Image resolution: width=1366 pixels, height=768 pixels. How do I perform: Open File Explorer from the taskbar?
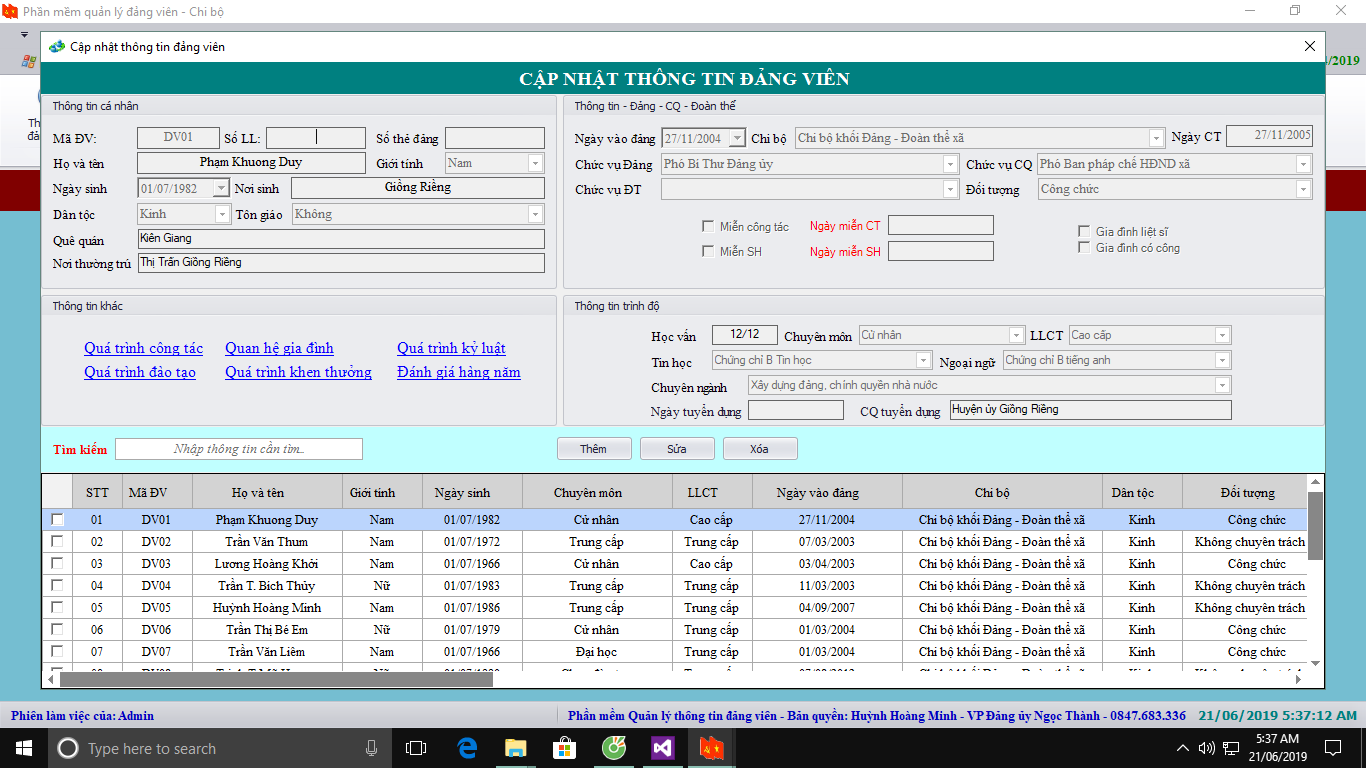(x=515, y=748)
